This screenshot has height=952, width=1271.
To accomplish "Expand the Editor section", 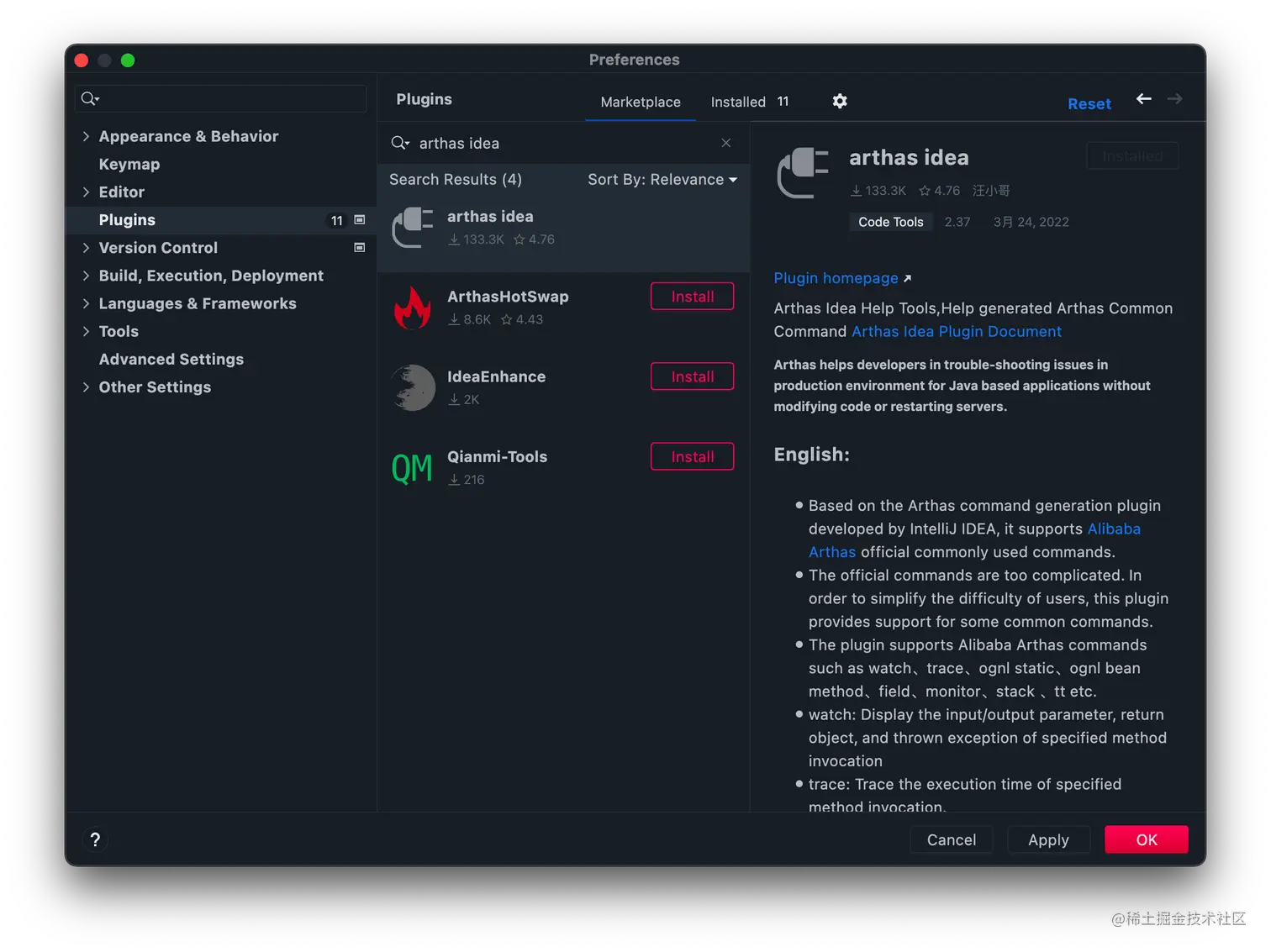I will coord(86,192).
